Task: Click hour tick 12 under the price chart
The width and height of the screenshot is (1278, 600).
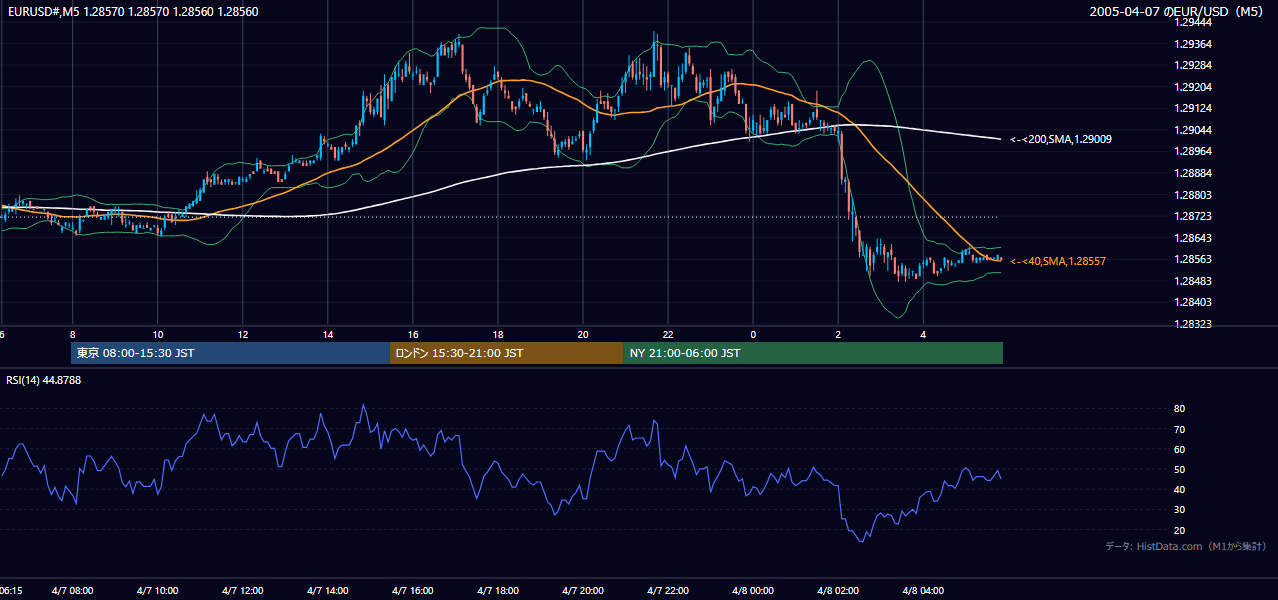Action: (243, 334)
